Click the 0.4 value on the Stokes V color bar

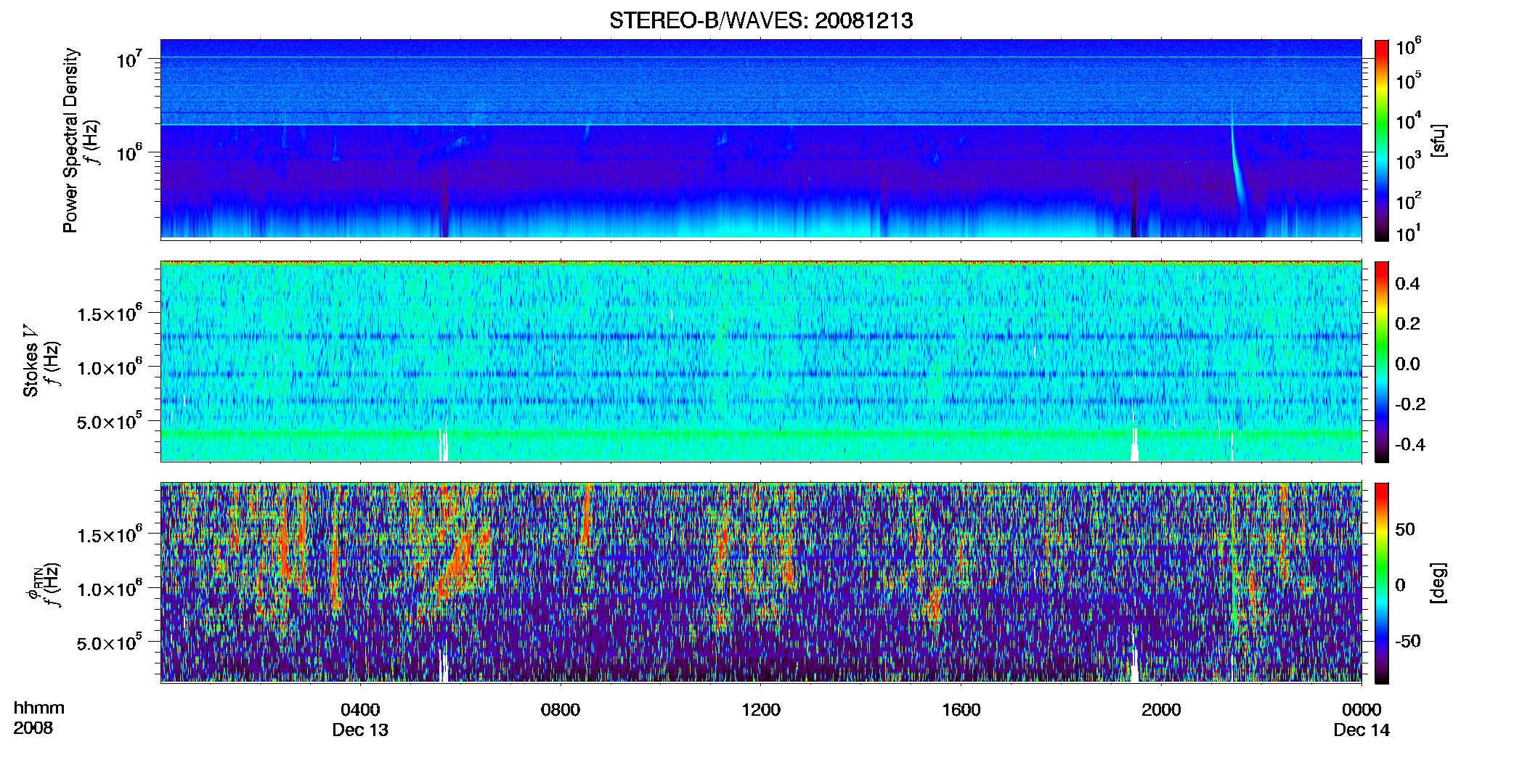point(1407,284)
